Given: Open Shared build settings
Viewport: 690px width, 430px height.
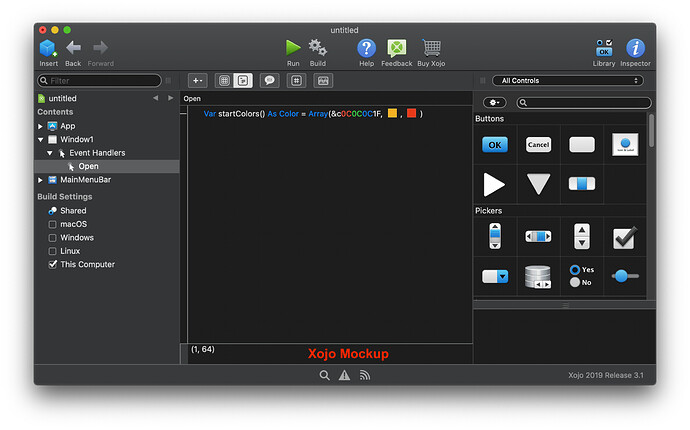Looking at the screenshot, I should pos(73,211).
